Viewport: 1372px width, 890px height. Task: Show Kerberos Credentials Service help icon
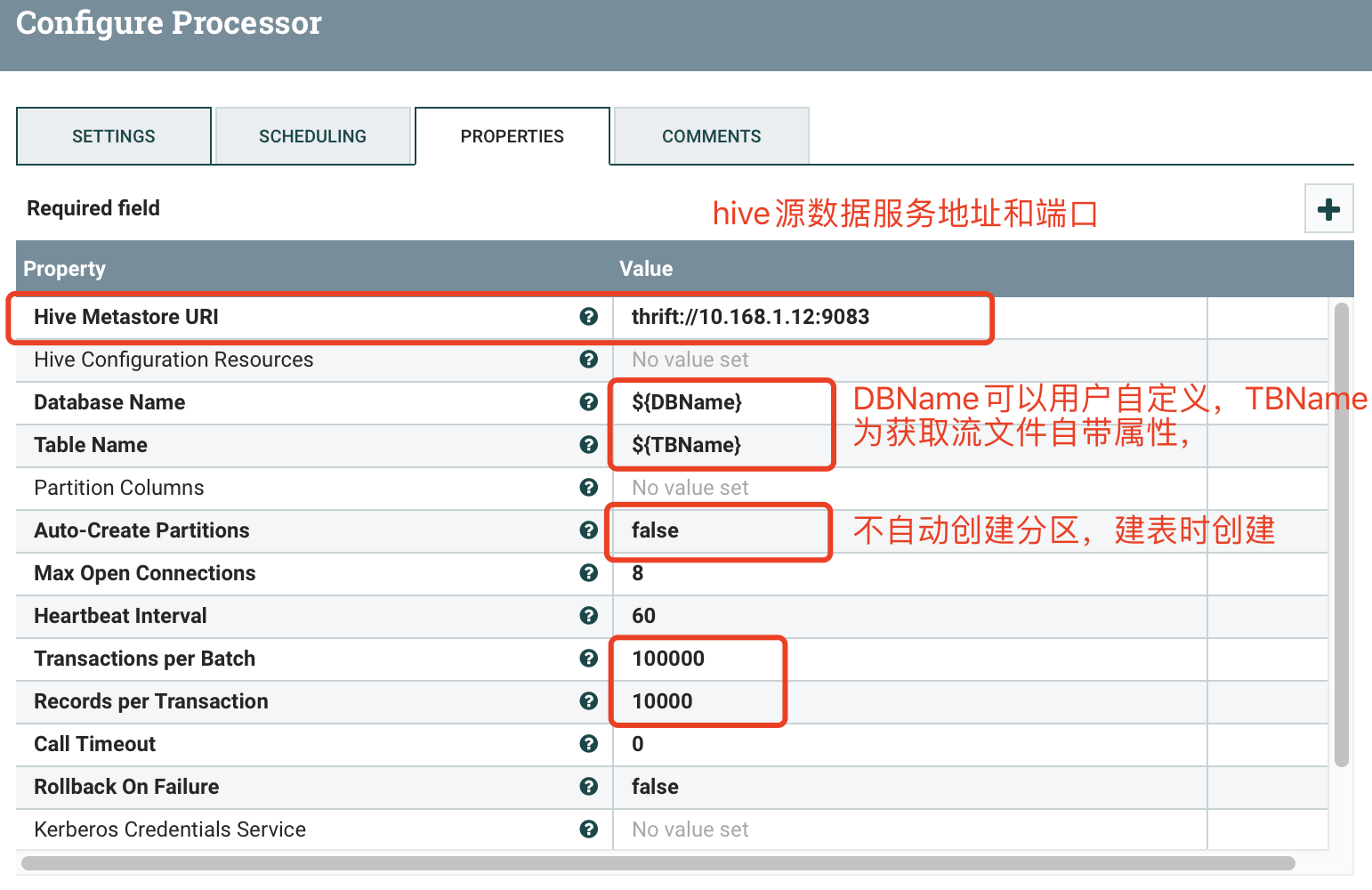click(x=588, y=829)
